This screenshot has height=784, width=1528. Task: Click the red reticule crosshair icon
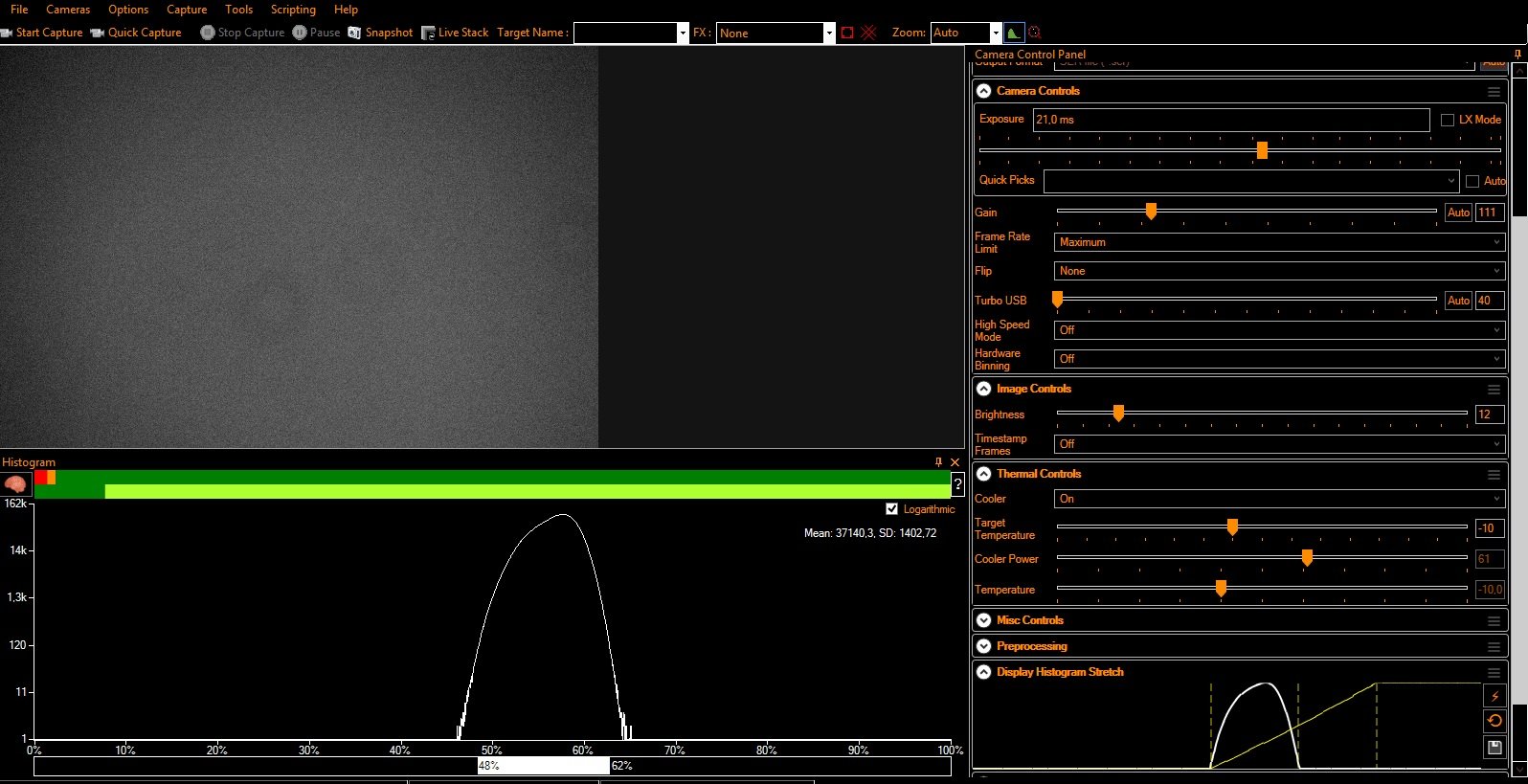pyautogui.click(x=868, y=33)
